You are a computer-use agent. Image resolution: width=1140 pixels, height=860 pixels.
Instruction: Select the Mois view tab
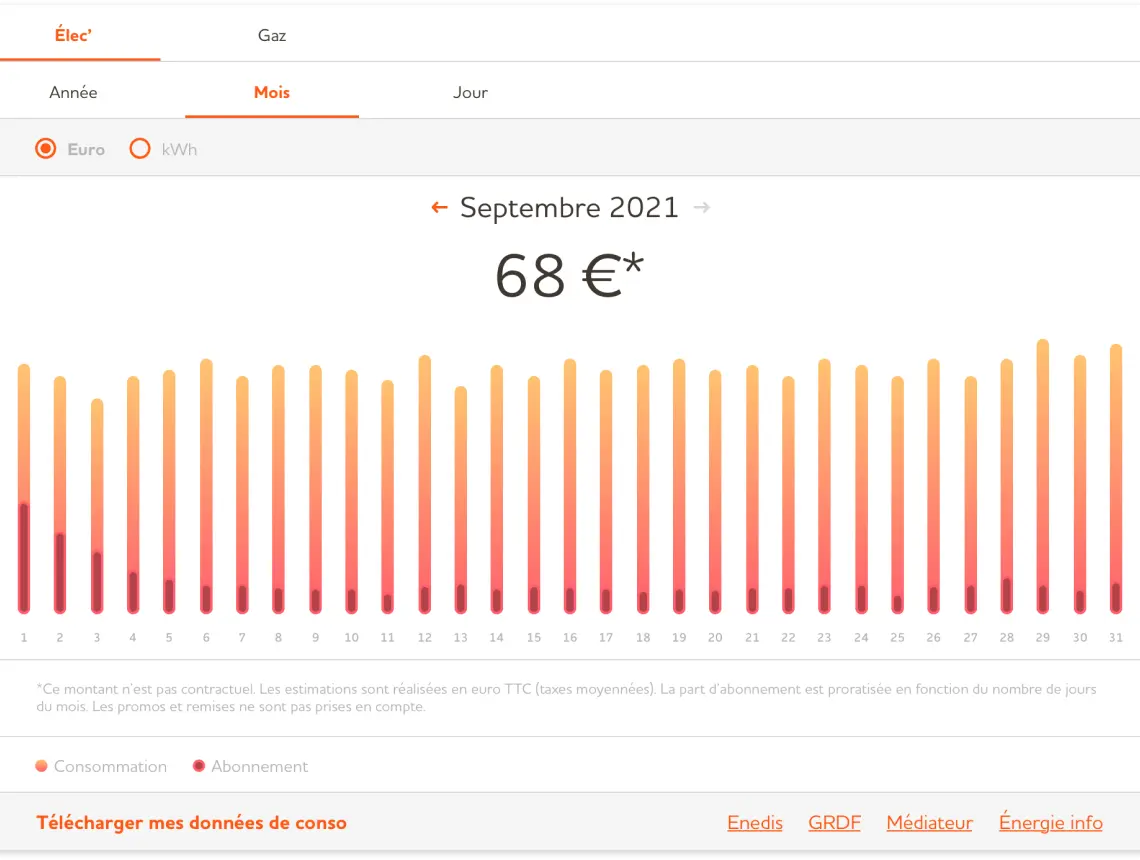[x=272, y=92]
